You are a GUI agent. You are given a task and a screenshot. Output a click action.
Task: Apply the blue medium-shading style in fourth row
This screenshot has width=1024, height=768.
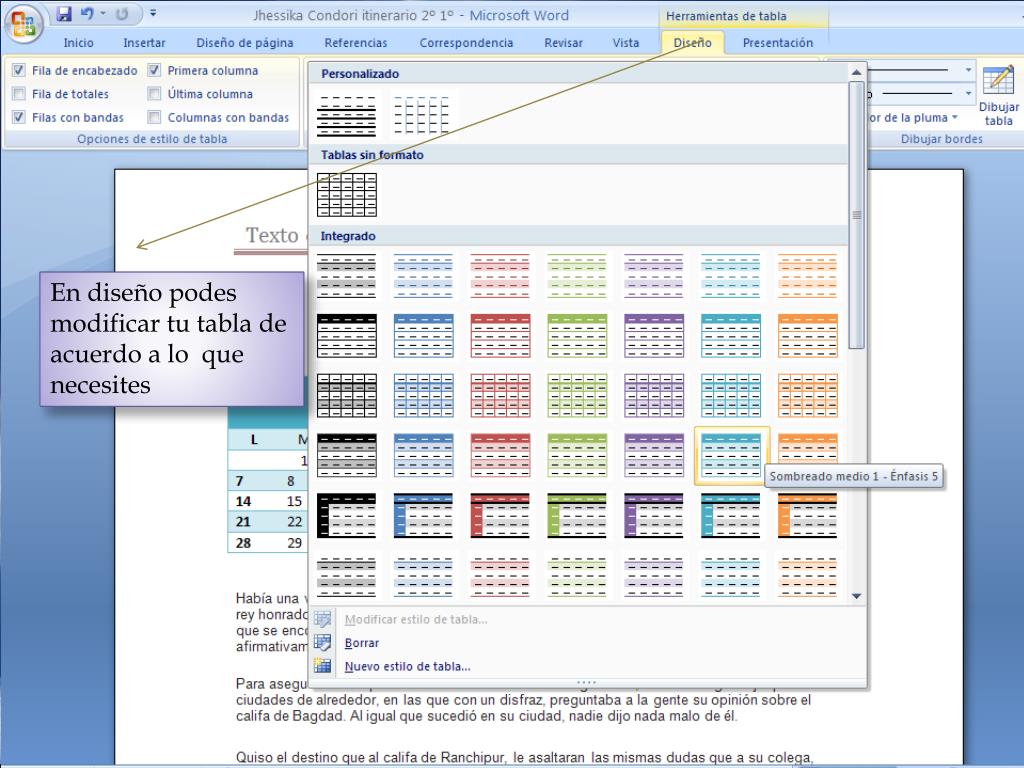pyautogui.click(x=423, y=455)
